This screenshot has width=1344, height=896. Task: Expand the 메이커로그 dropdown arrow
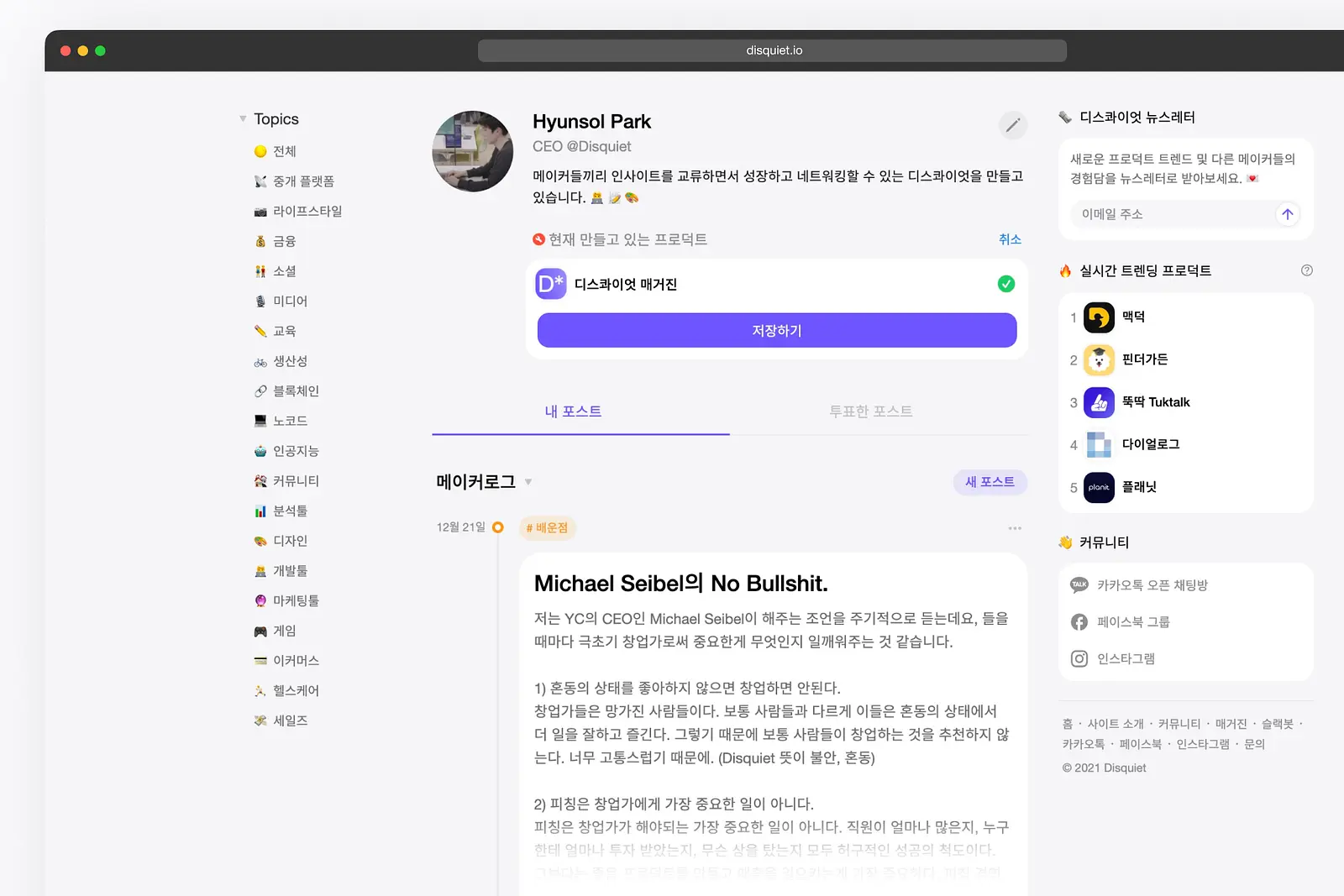tap(528, 482)
